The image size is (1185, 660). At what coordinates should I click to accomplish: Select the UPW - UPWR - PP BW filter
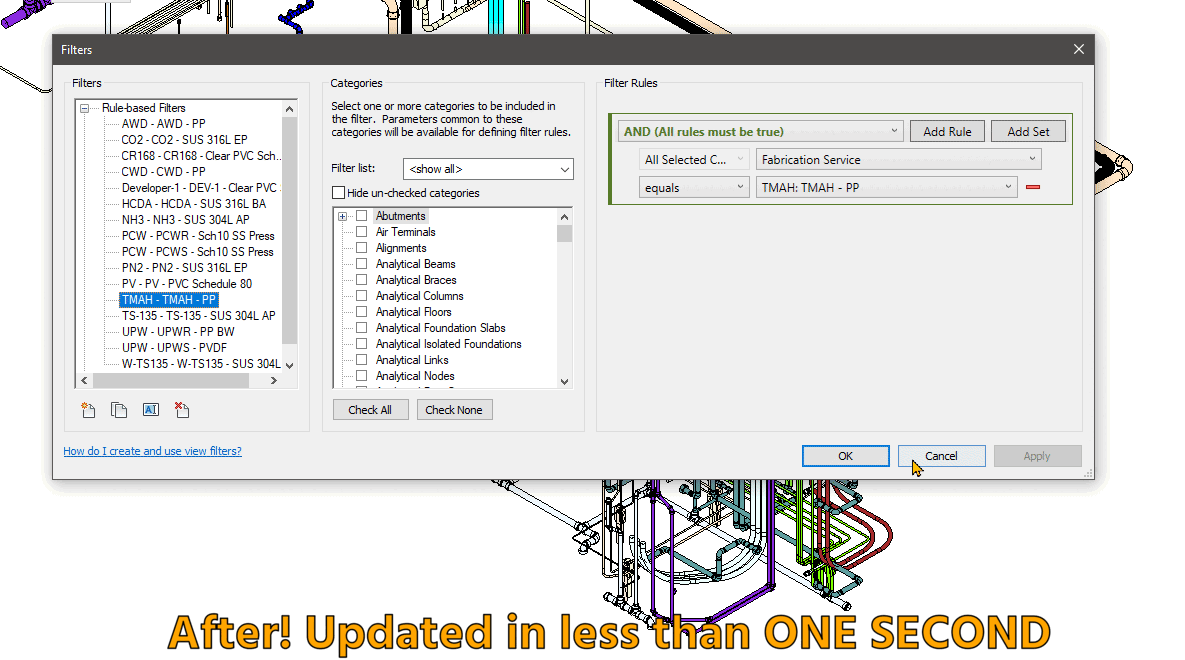tap(178, 332)
